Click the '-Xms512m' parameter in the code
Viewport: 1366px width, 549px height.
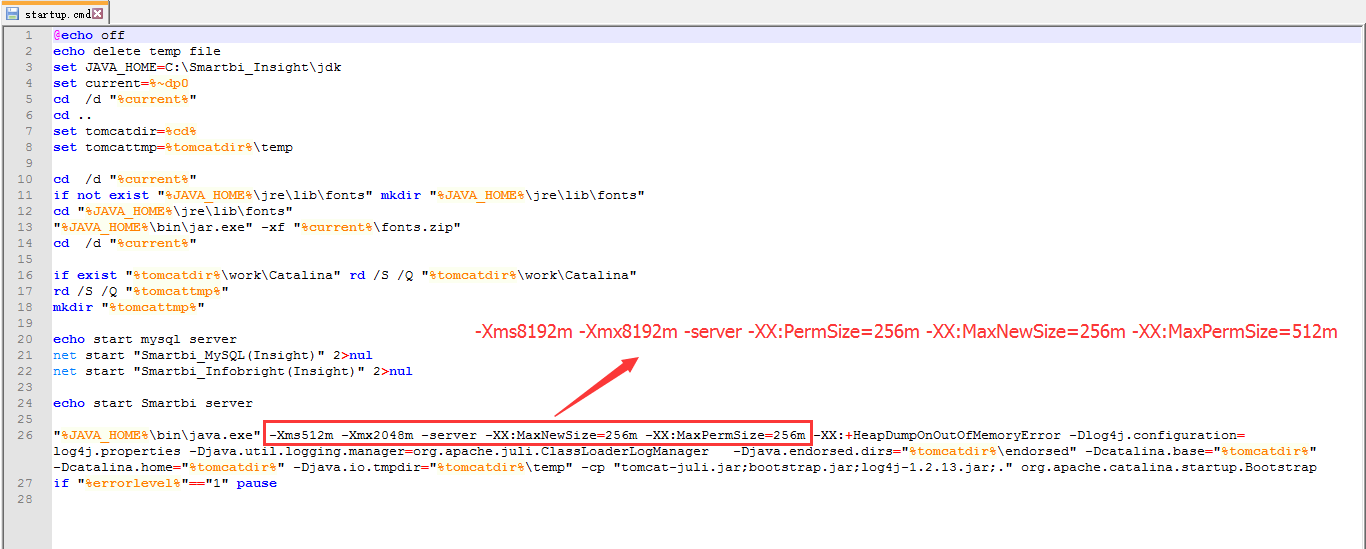click(x=301, y=435)
